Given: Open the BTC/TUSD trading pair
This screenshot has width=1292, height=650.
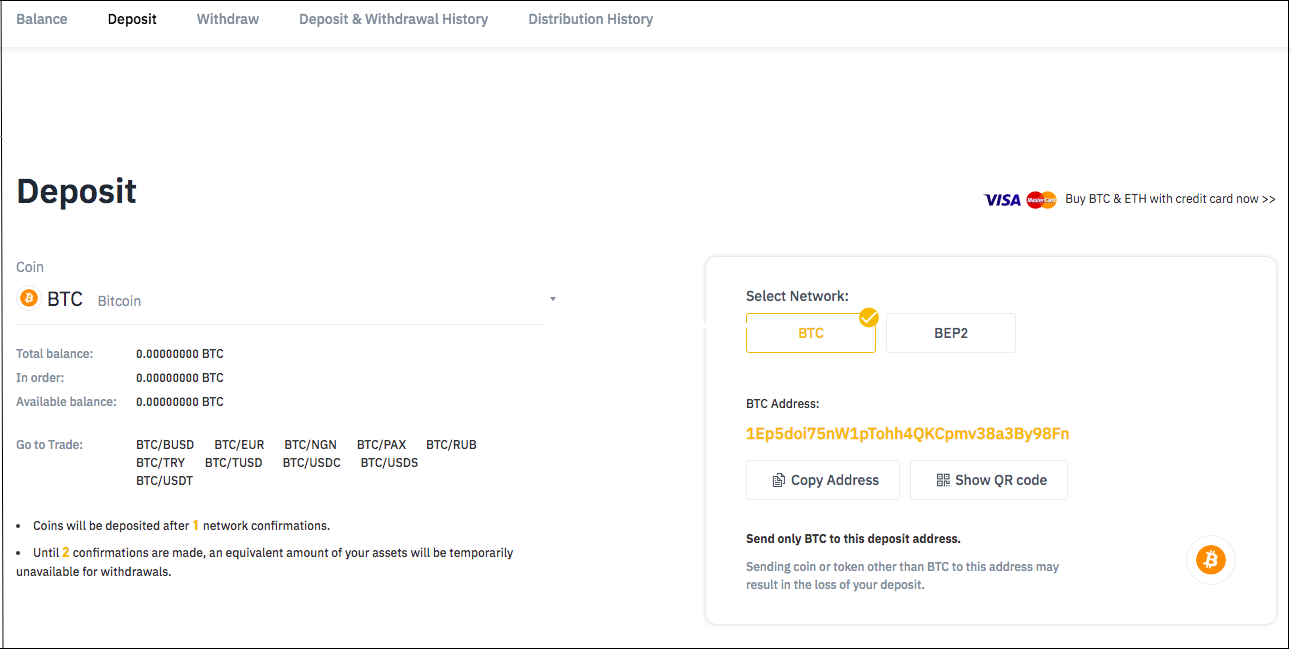Looking at the screenshot, I should coord(234,463).
